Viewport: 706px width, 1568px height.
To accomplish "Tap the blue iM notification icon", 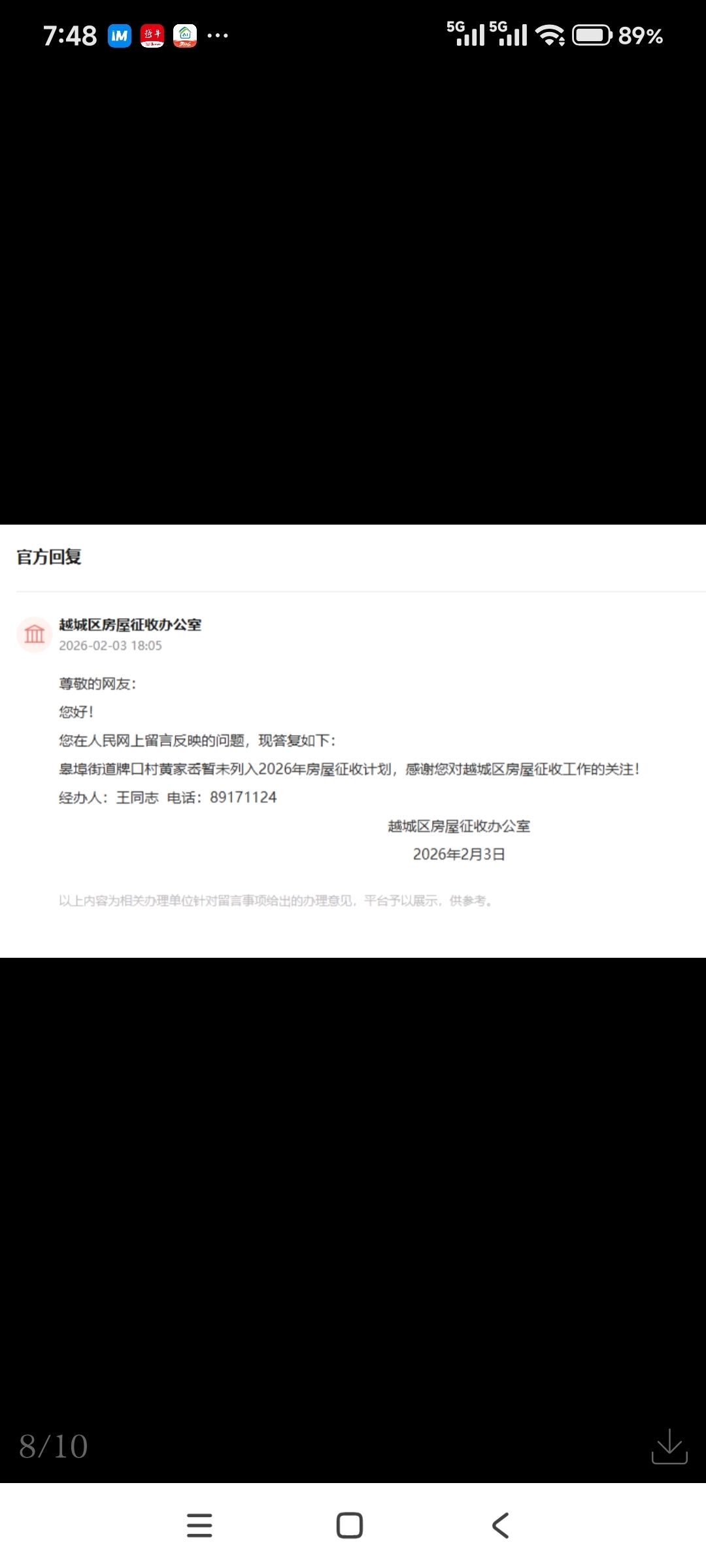I will coord(120,36).
